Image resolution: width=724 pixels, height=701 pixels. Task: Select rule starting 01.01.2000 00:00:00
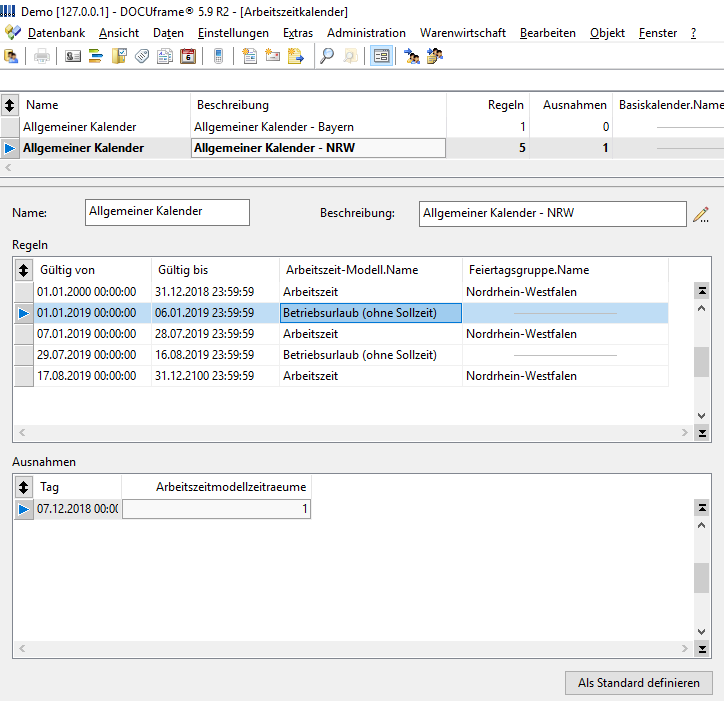coord(341,292)
